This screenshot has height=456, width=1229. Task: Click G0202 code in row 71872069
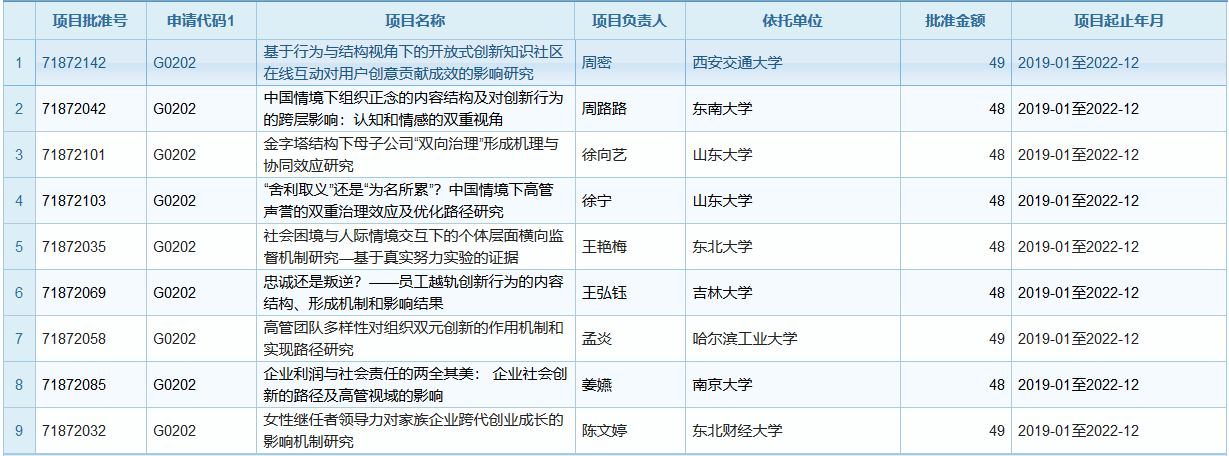(175, 293)
